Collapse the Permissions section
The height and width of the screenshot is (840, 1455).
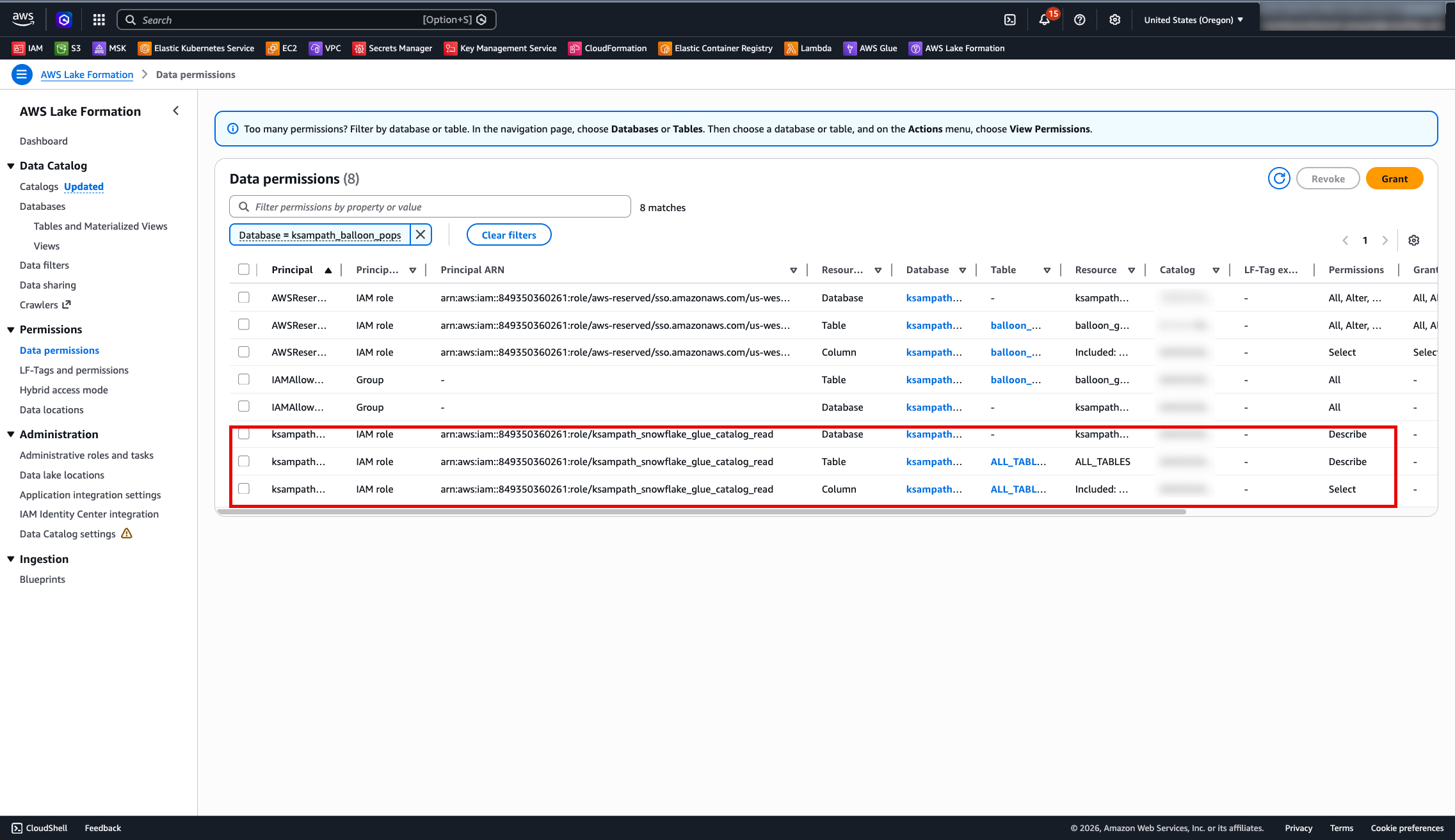coord(11,329)
